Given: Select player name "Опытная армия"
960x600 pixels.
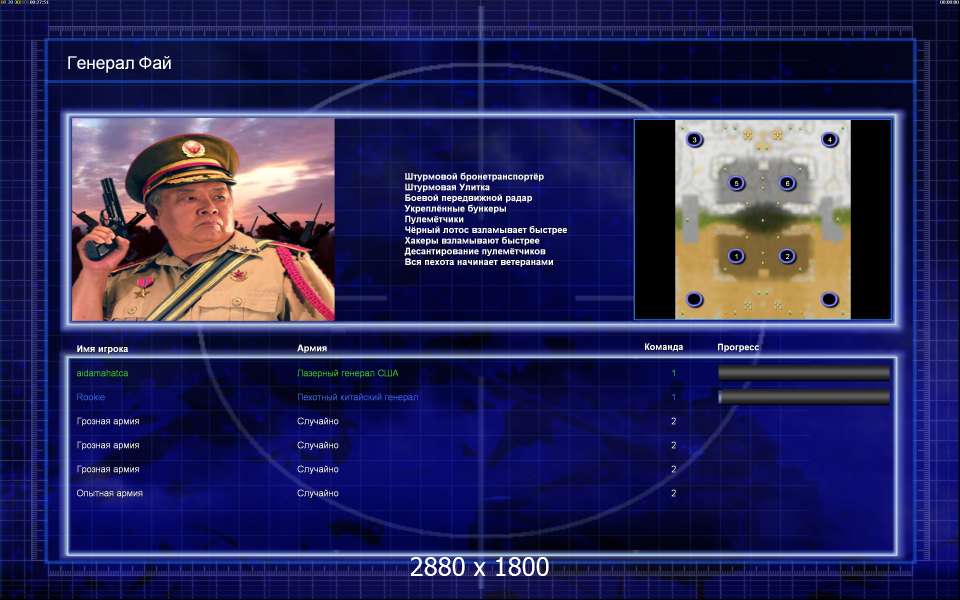Looking at the screenshot, I should [x=110, y=493].
